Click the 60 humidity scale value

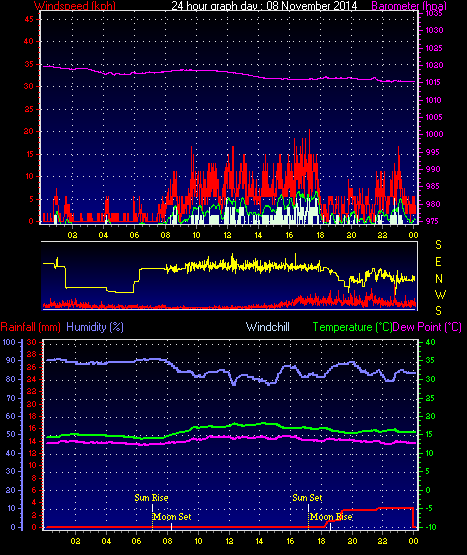[11, 416]
